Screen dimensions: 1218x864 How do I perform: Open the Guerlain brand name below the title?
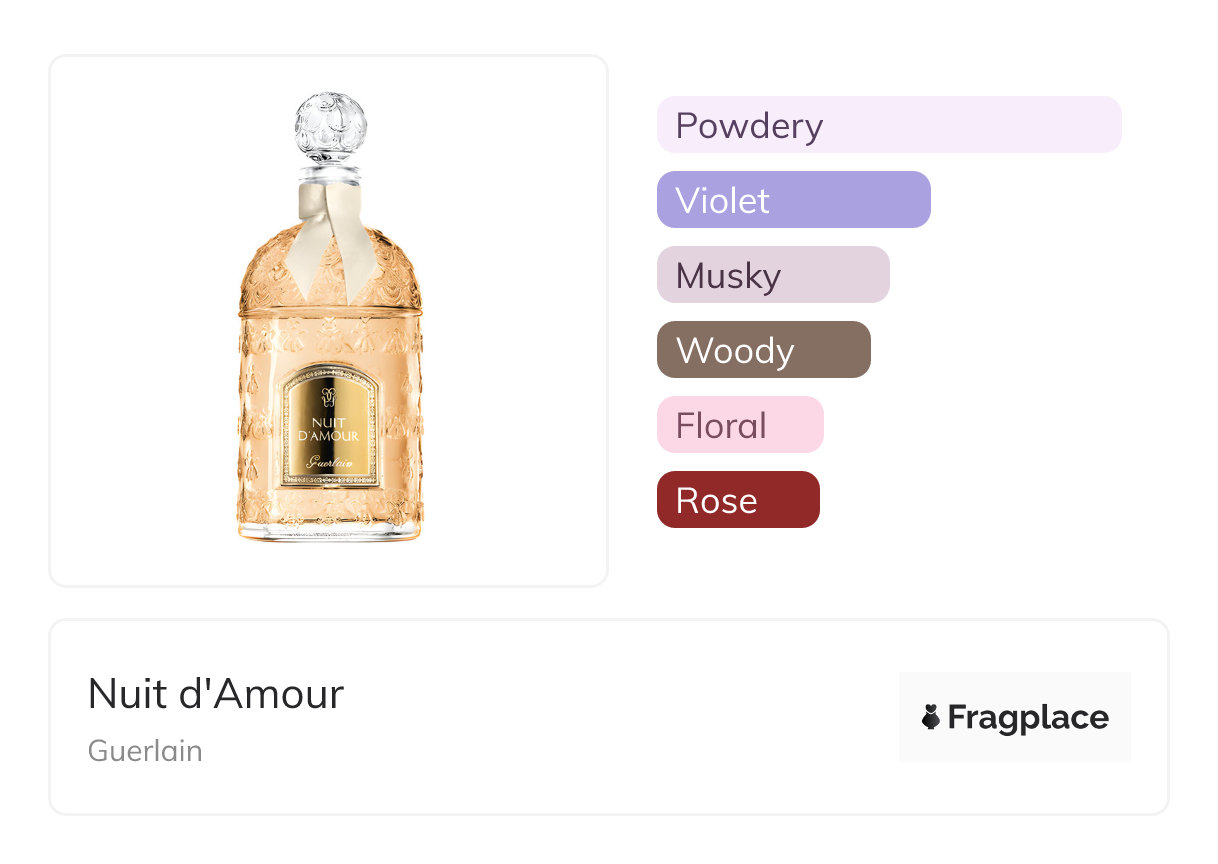tap(145, 751)
